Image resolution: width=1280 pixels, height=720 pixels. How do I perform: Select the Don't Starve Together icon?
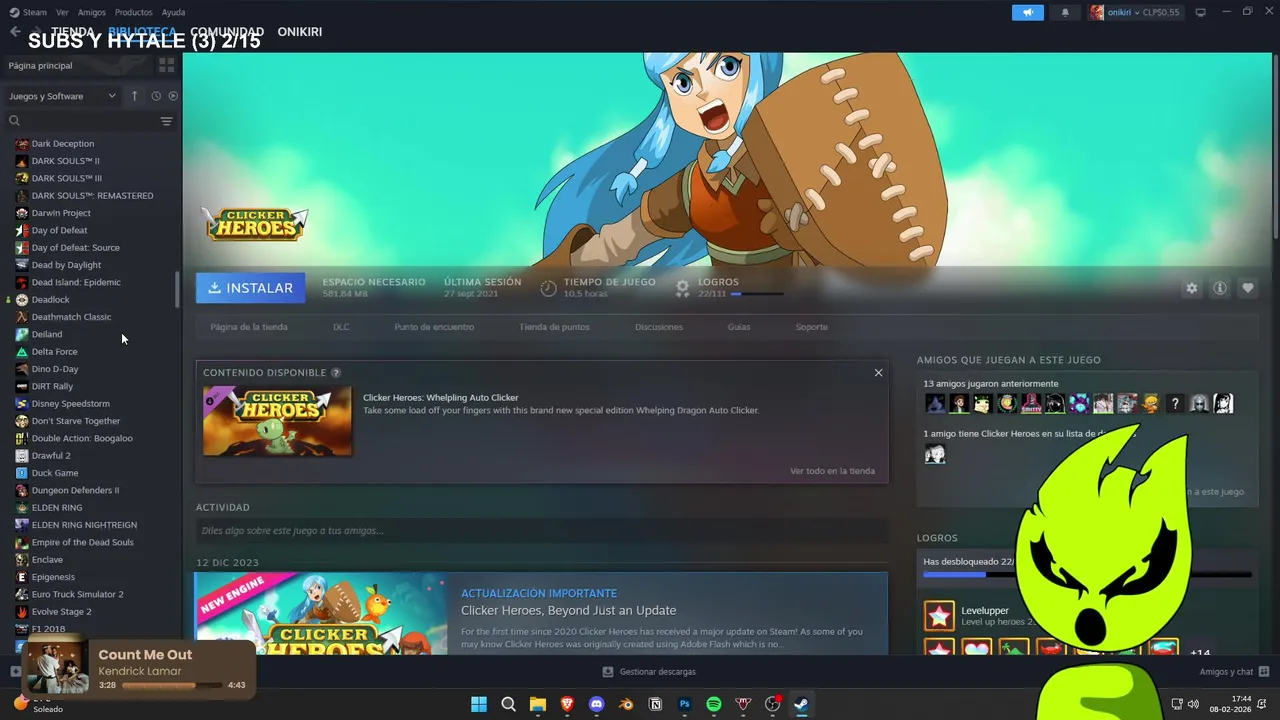pyautogui.click(x=22, y=421)
